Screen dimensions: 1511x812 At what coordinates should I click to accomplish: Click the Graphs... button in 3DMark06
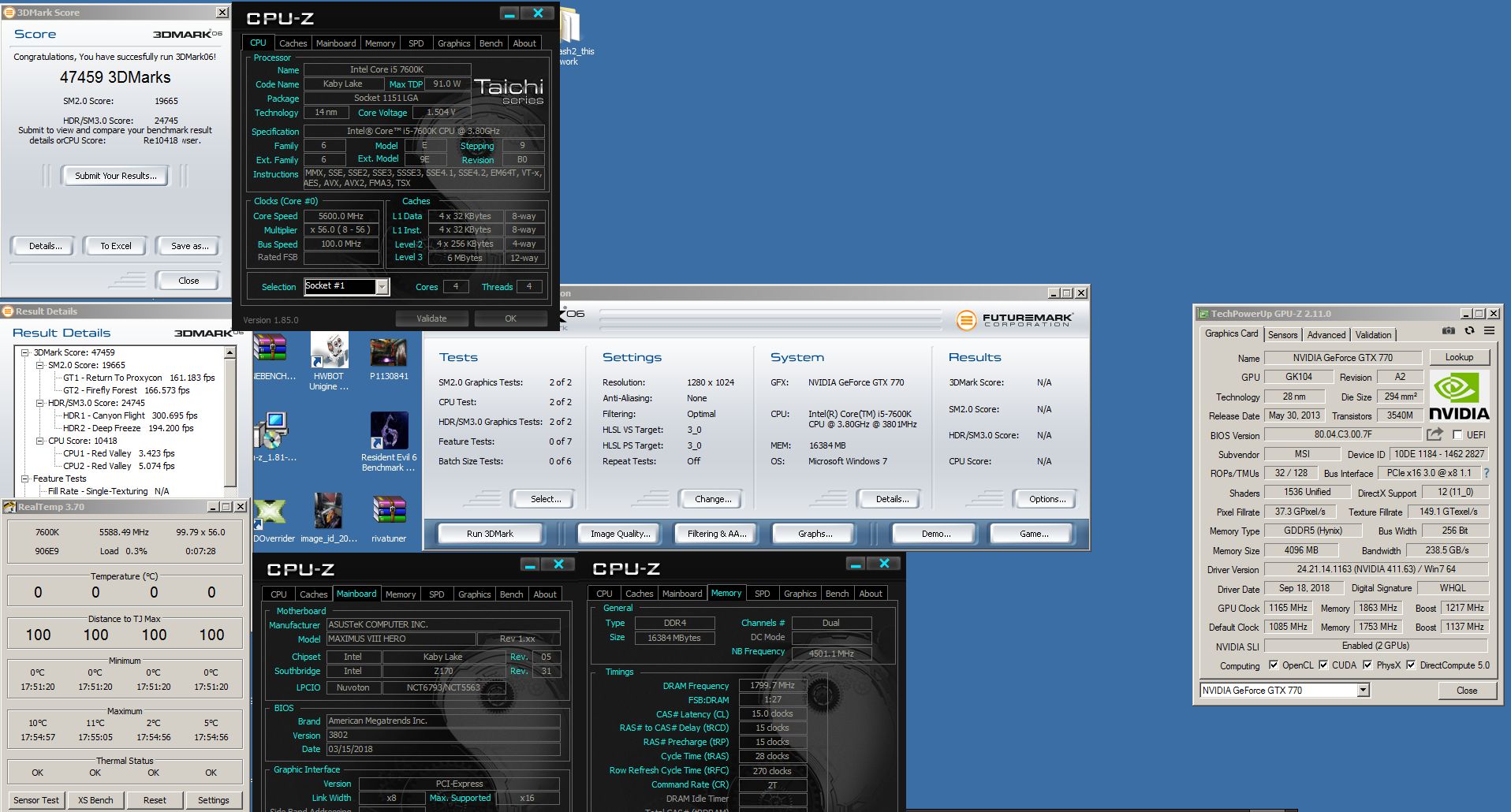(815, 534)
